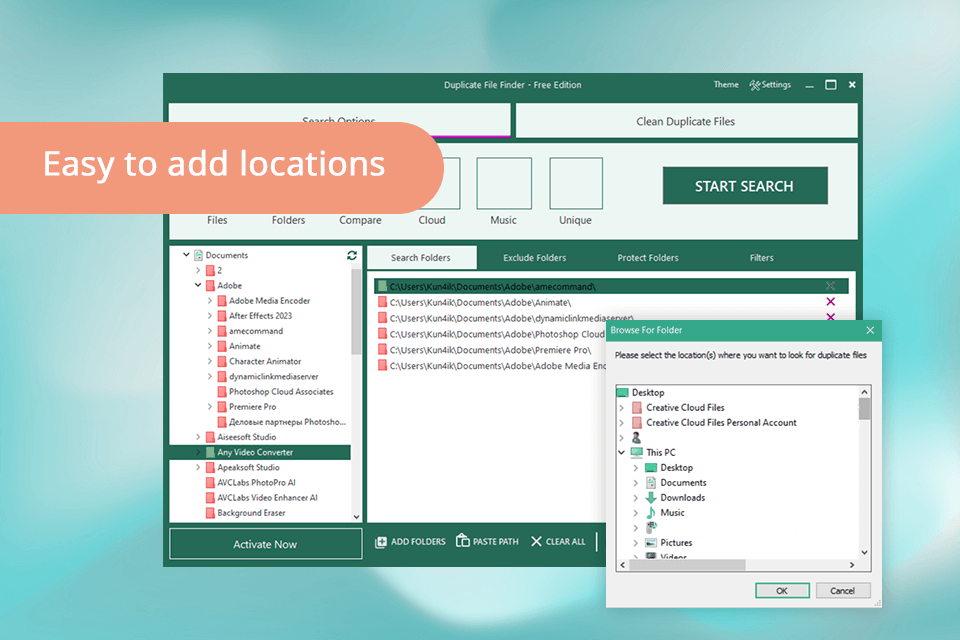Expand the Adobe Media Encoder folder
The width and height of the screenshot is (960, 640).
(x=209, y=301)
